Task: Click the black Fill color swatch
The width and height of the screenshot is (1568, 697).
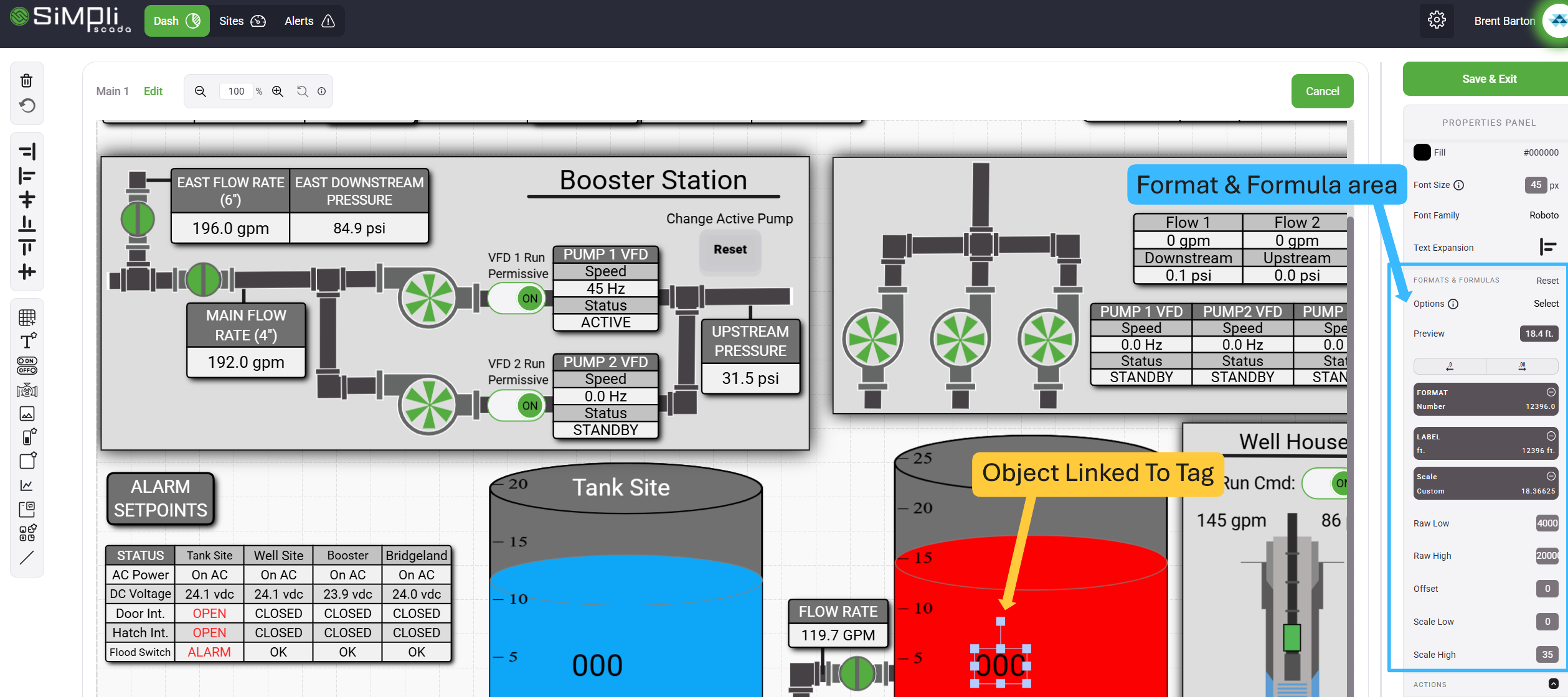Action: [x=1422, y=152]
